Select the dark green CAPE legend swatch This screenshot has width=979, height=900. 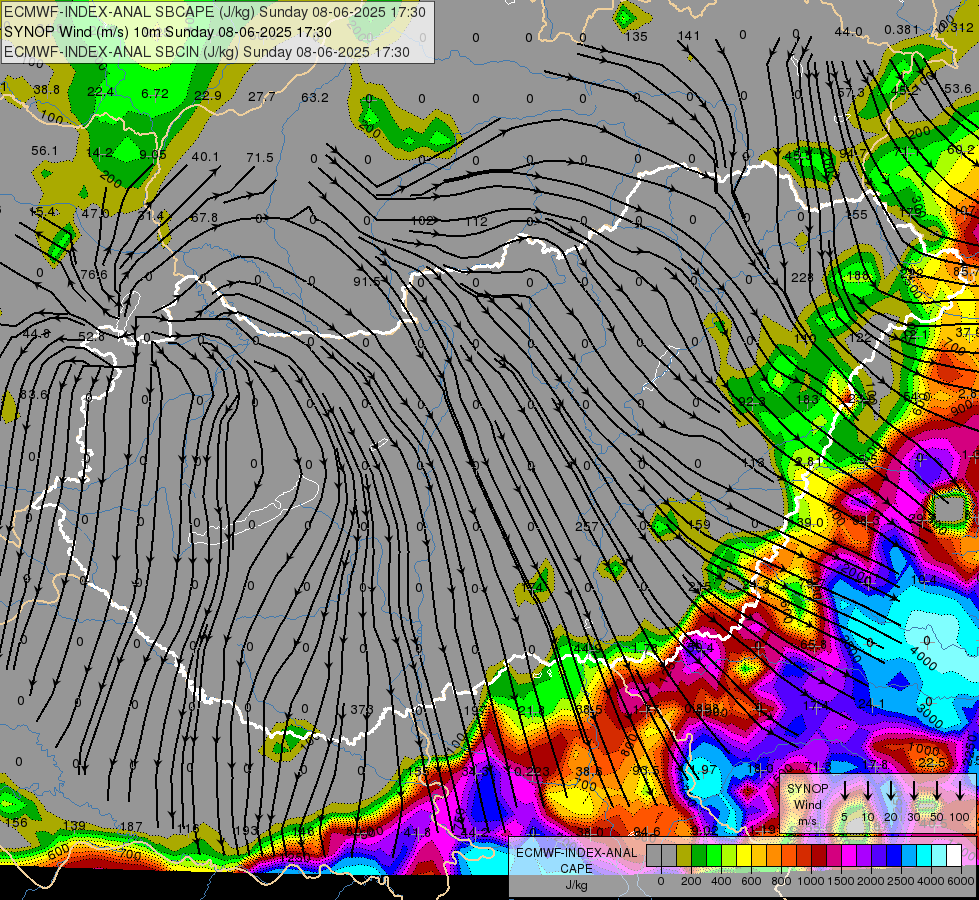tap(699, 856)
